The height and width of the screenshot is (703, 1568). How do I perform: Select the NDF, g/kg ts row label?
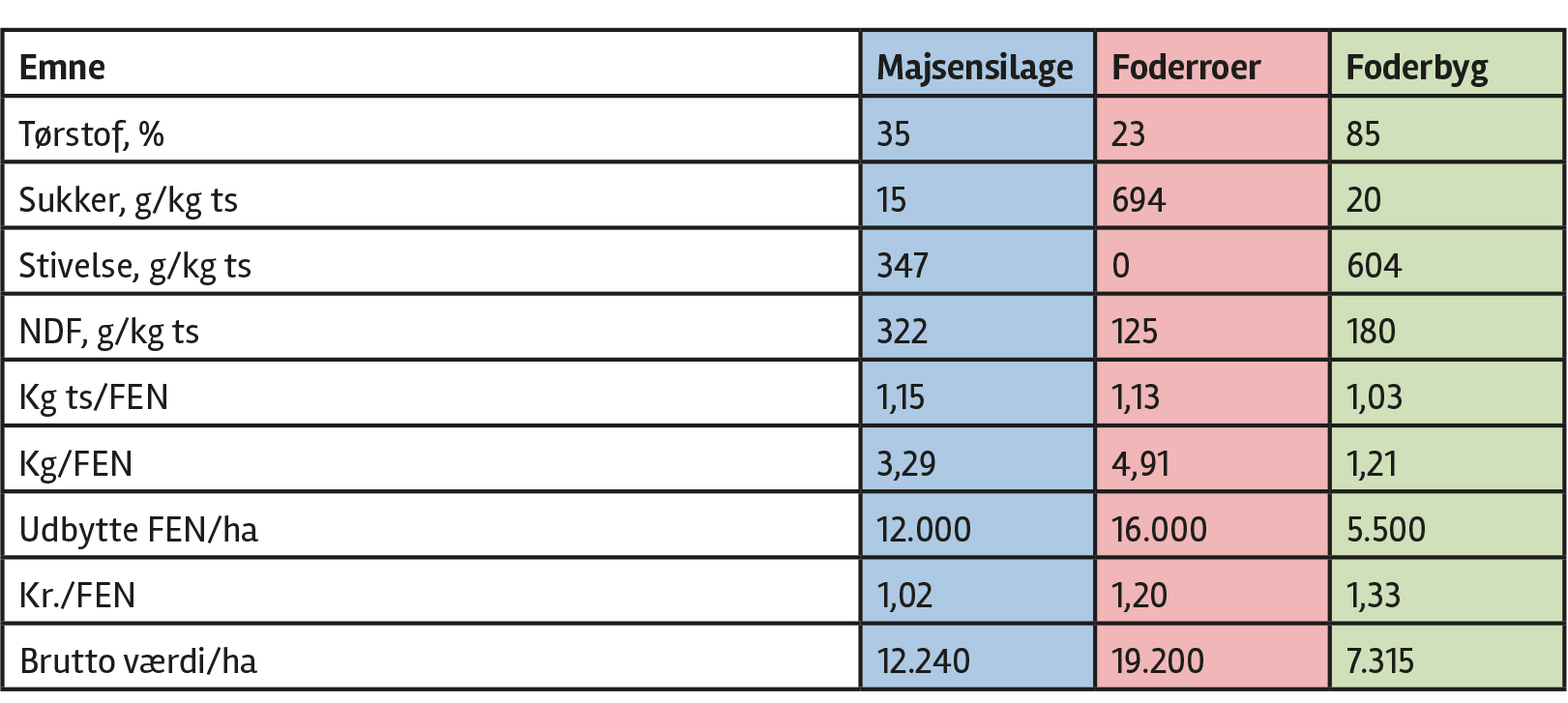pyautogui.click(x=108, y=332)
